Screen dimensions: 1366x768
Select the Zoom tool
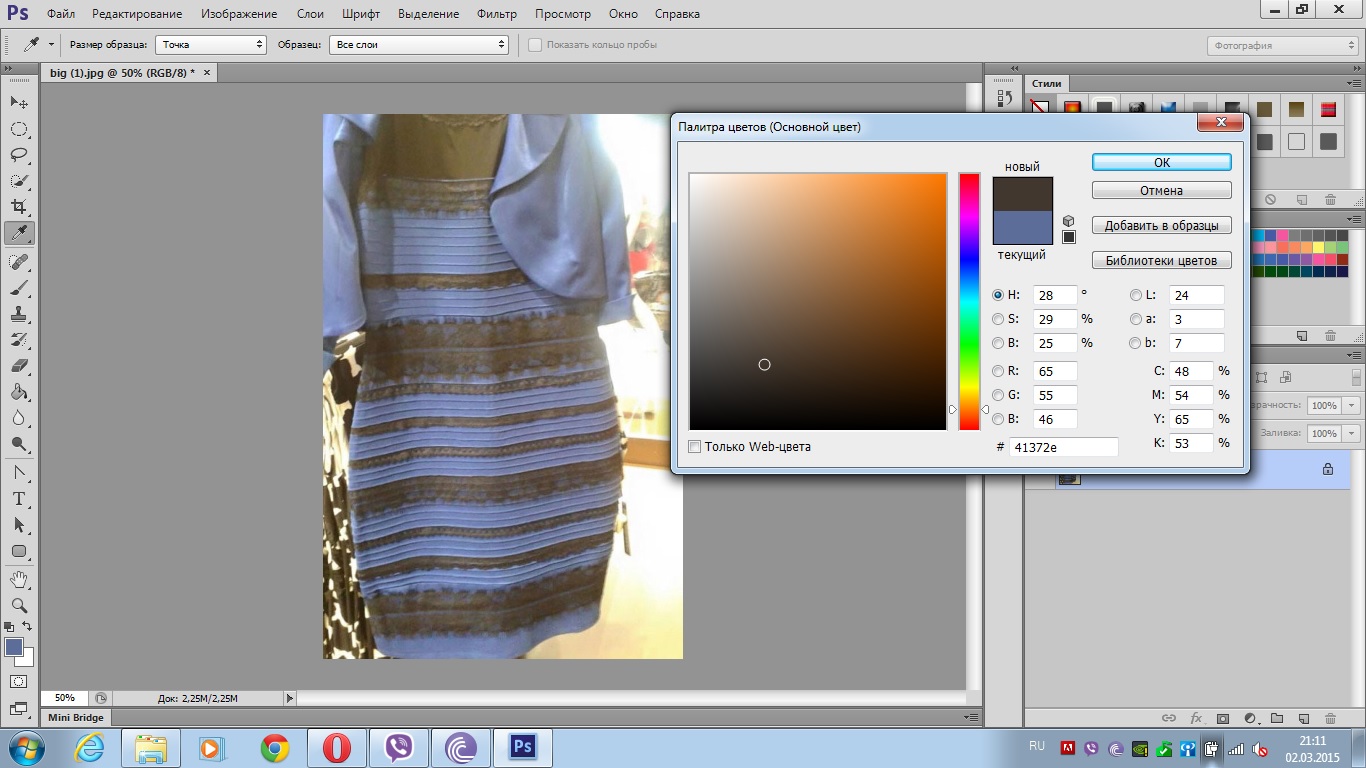tap(19, 605)
